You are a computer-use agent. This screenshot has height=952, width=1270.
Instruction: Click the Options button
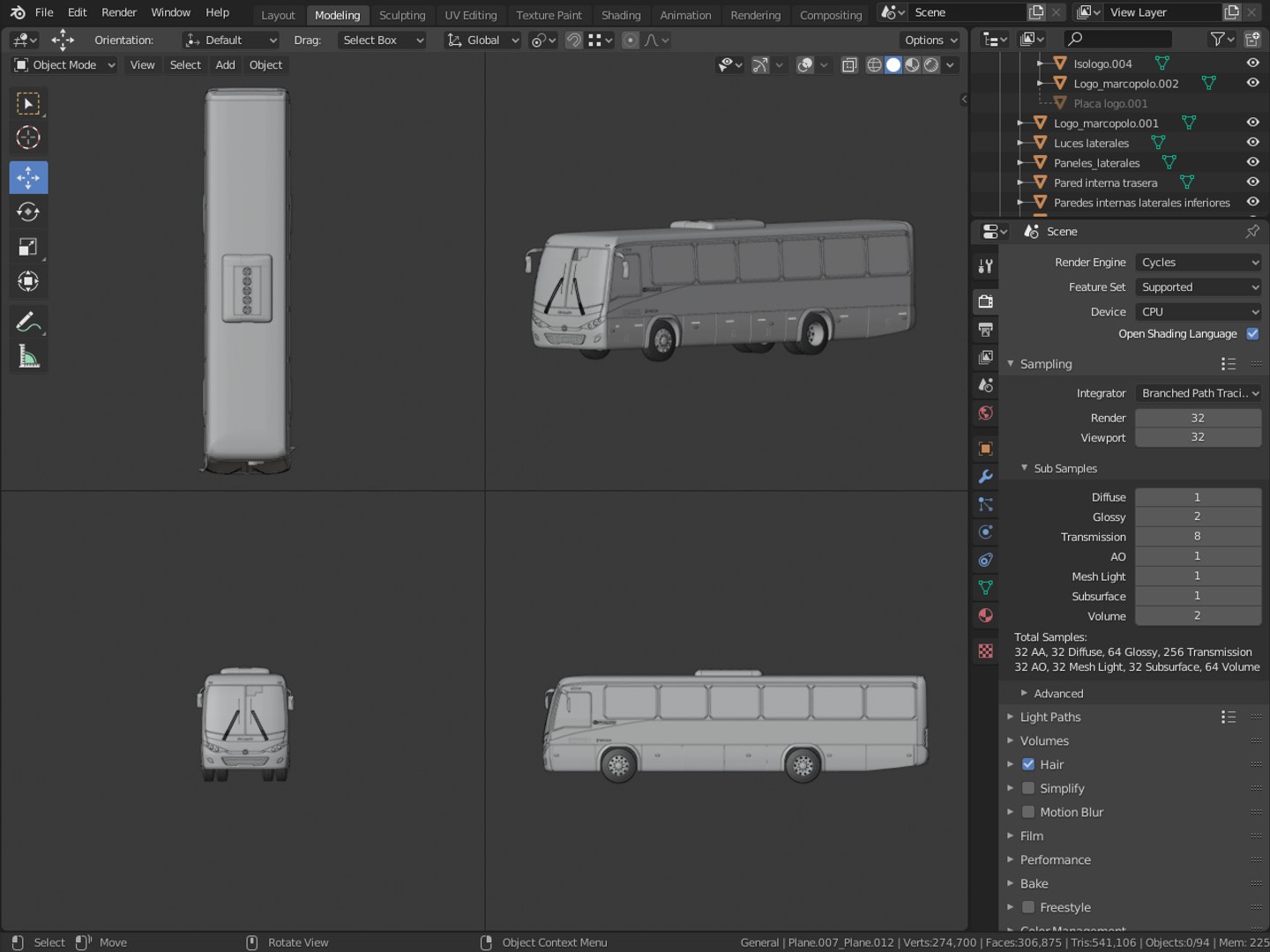[930, 41]
